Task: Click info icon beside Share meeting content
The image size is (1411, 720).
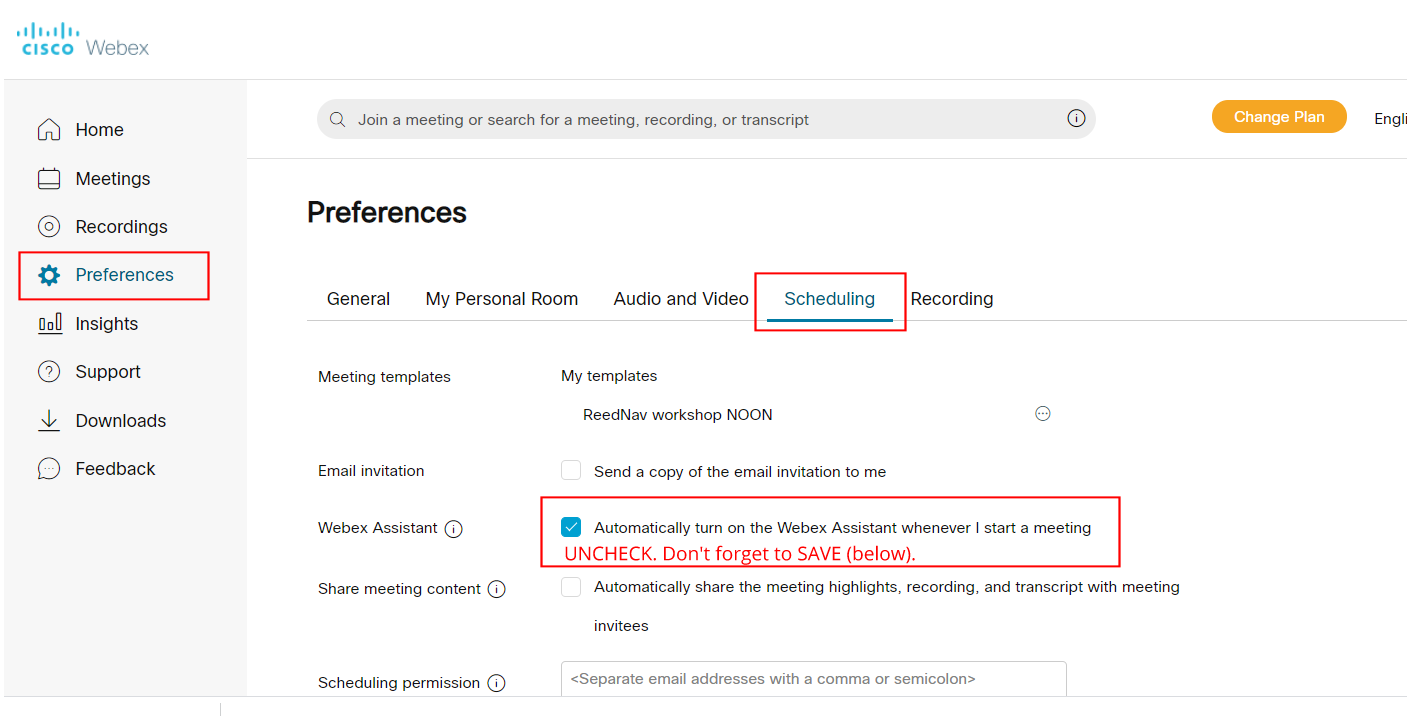Action: (x=496, y=590)
